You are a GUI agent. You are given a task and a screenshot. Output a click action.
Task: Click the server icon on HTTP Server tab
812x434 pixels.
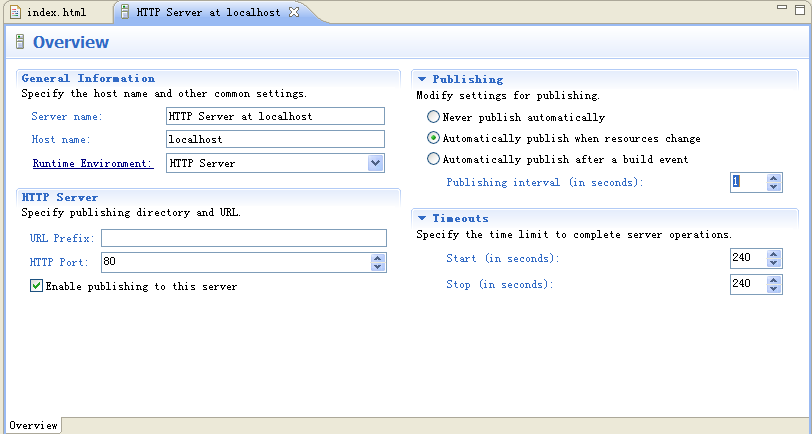125,12
